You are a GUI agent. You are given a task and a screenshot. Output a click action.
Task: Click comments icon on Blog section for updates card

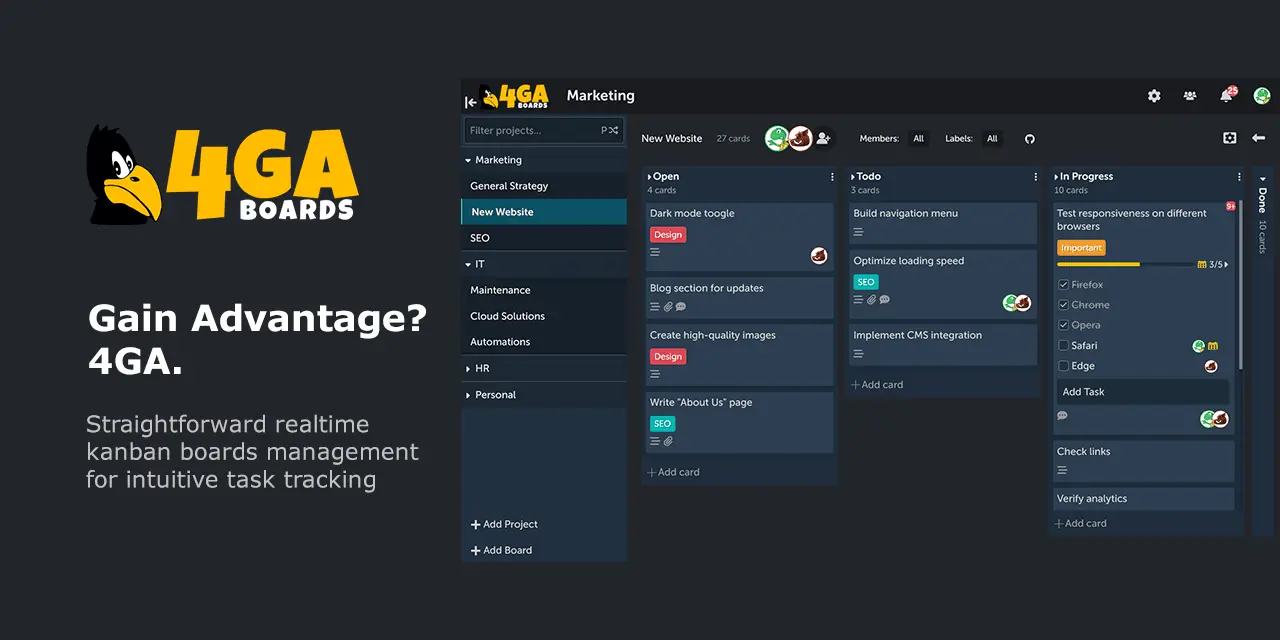click(x=681, y=307)
